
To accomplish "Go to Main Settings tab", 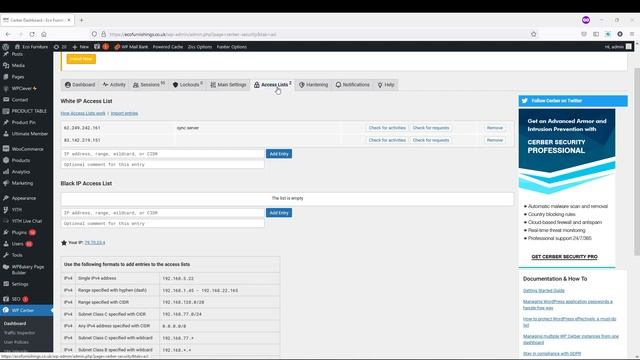I will 228,85.
